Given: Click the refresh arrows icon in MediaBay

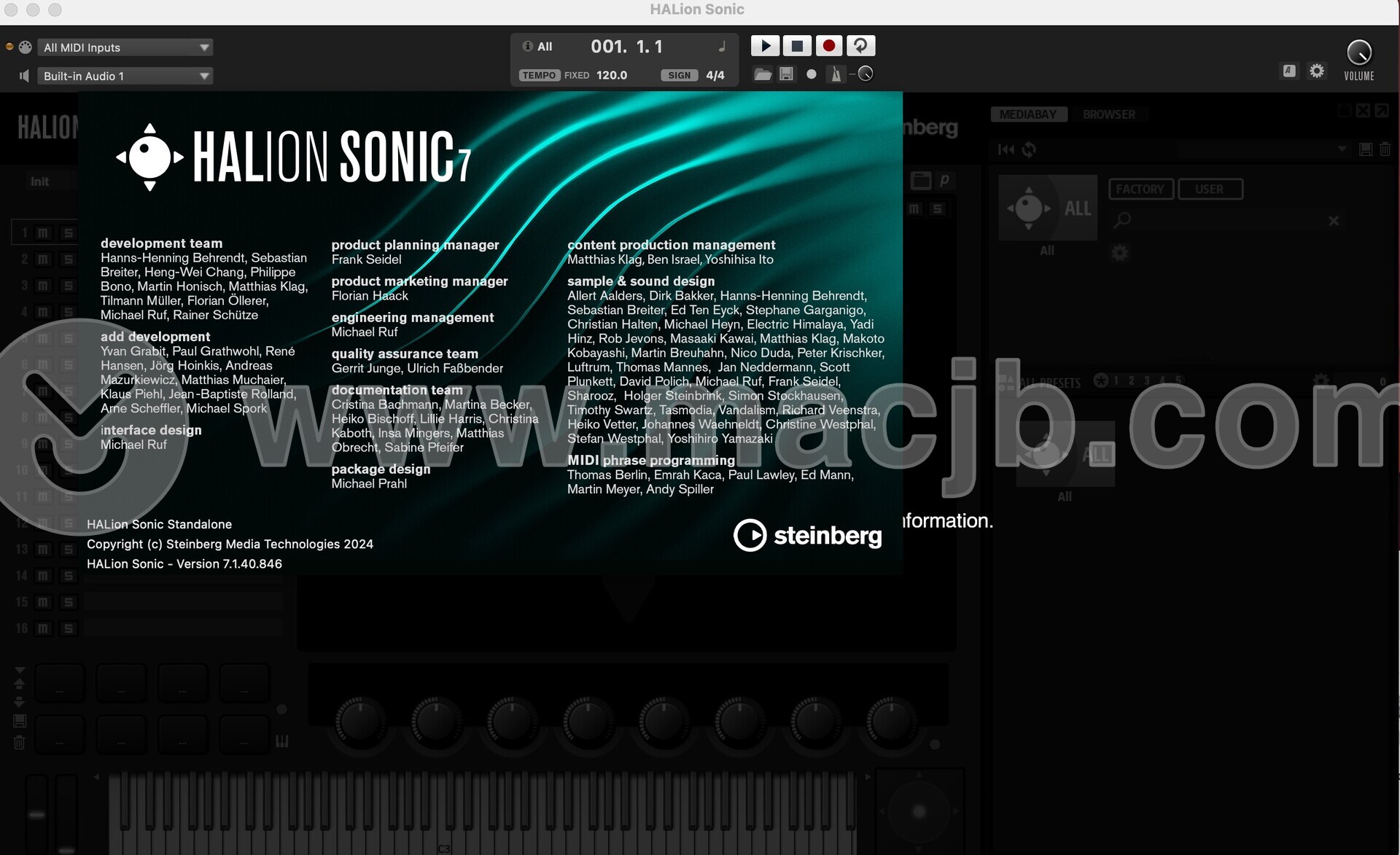Looking at the screenshot, I should [1029, 149].
